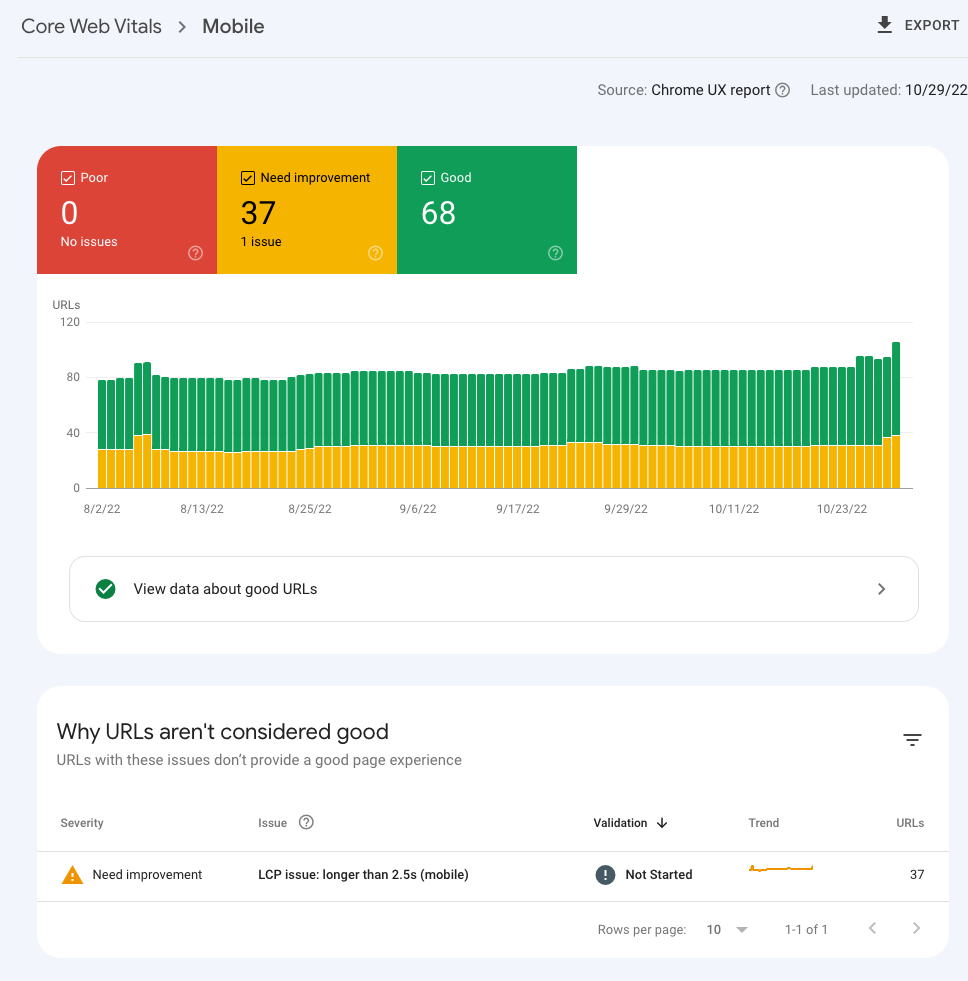968x981 pixels.
Task: Click the trend sparkline for the LCP issue
Action: 780,870
